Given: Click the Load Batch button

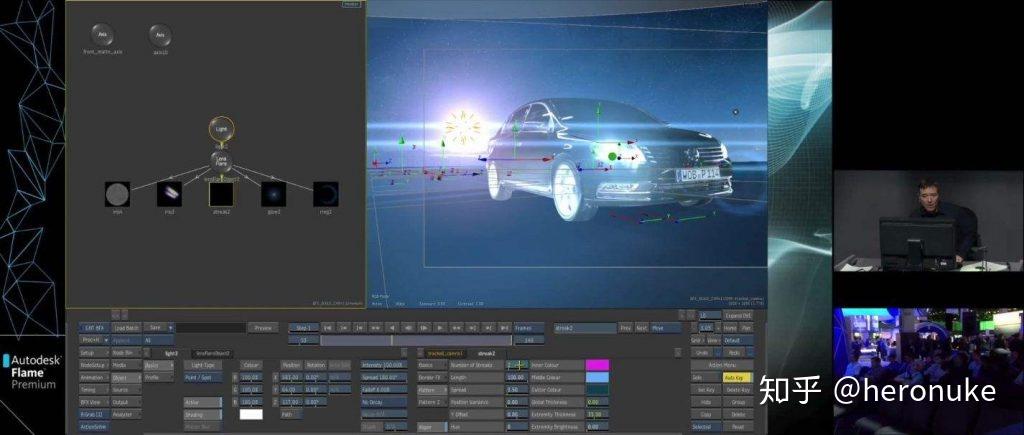Looking at the screenshot, I should point(127,328).
